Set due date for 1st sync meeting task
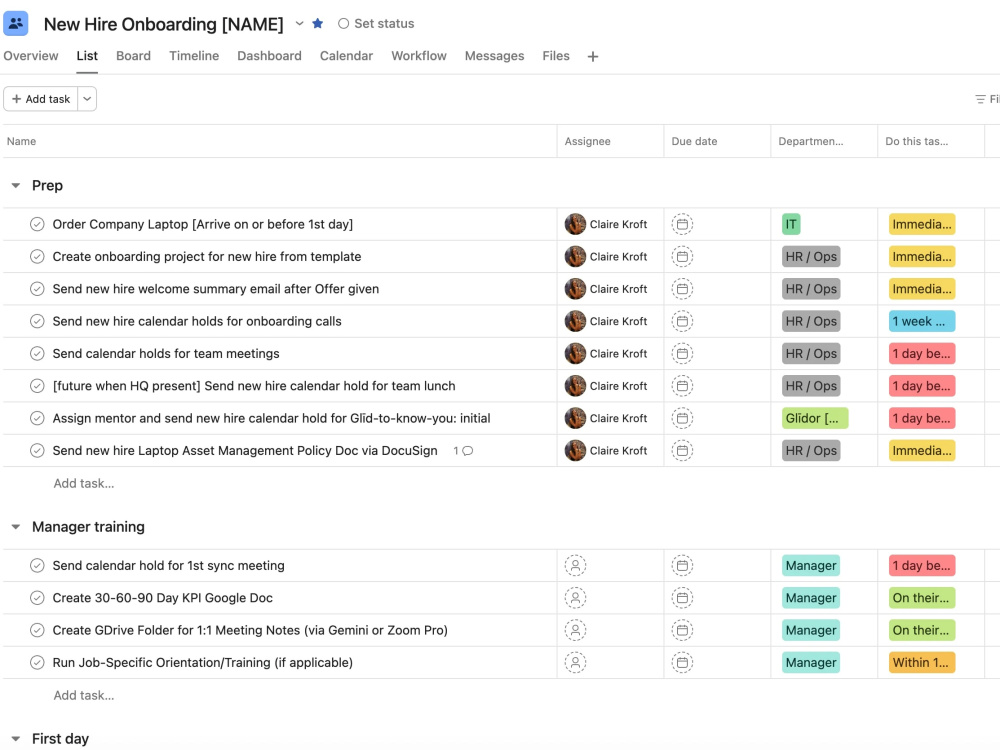 682,566
